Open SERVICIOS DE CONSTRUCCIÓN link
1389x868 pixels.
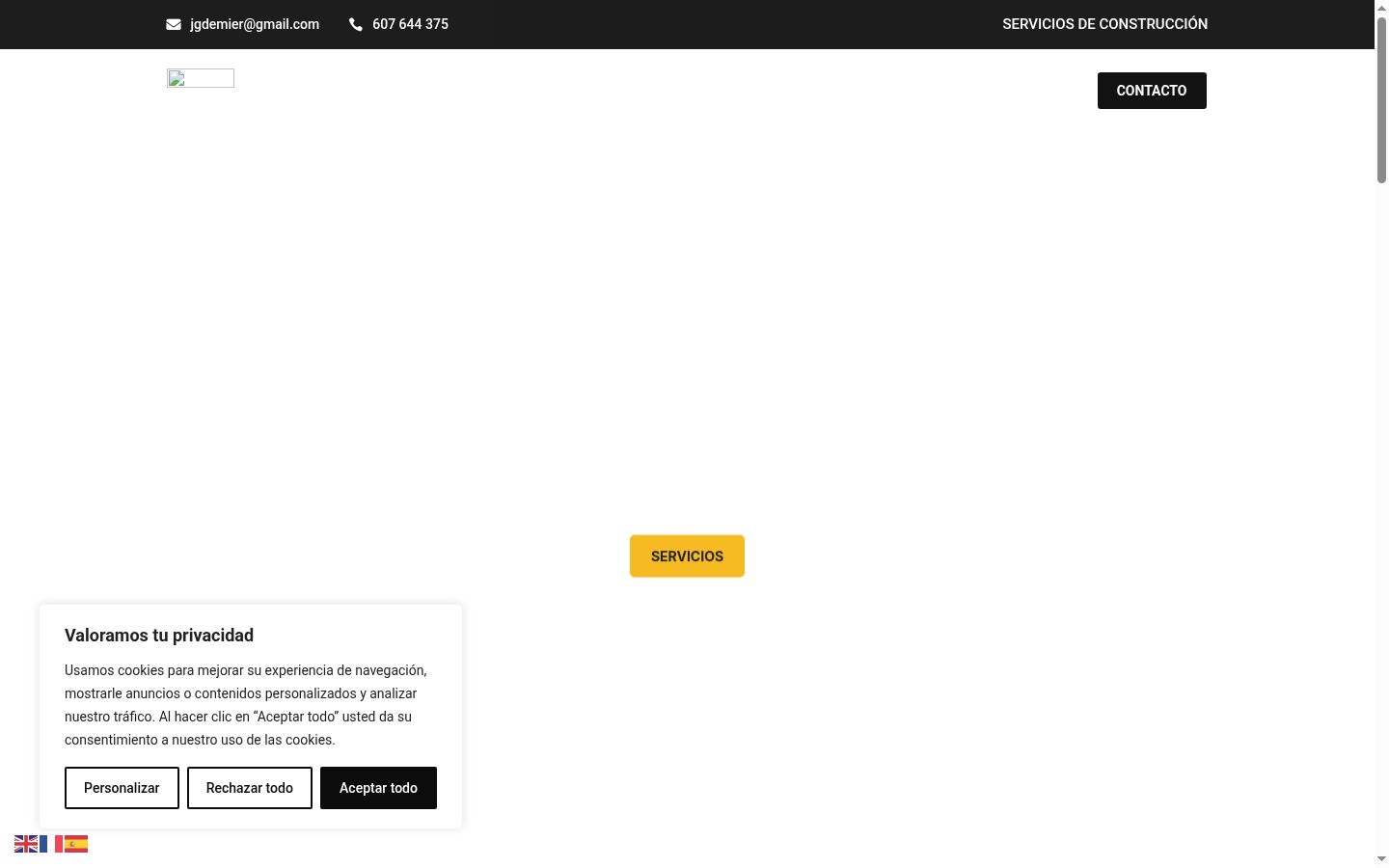coord(1104,24)
